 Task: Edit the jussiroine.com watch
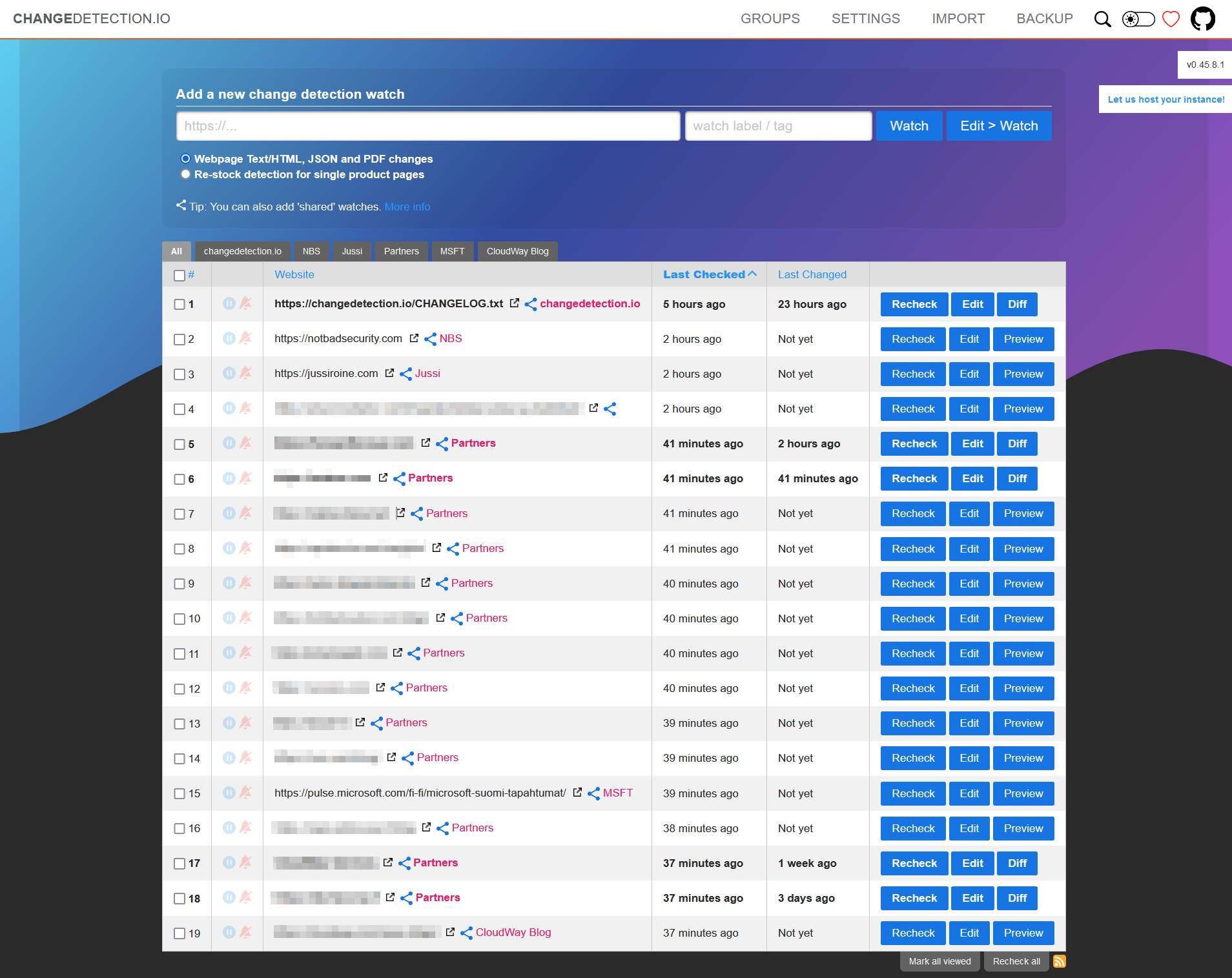click(x=969, y=374)
